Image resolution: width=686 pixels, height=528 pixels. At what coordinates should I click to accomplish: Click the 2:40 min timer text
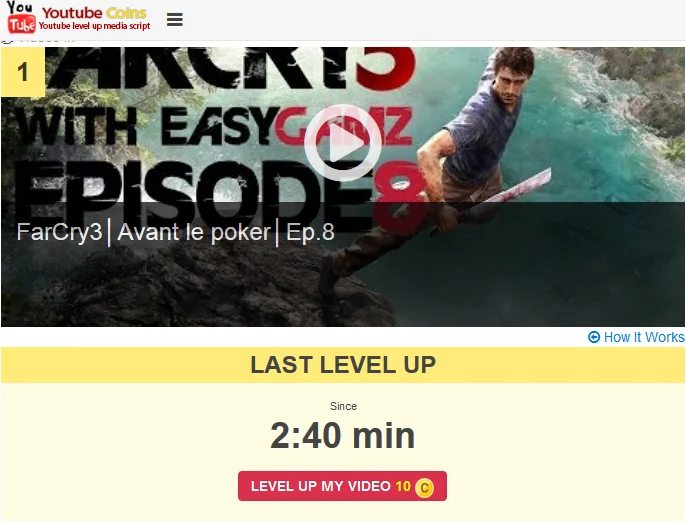click(343, 436)
